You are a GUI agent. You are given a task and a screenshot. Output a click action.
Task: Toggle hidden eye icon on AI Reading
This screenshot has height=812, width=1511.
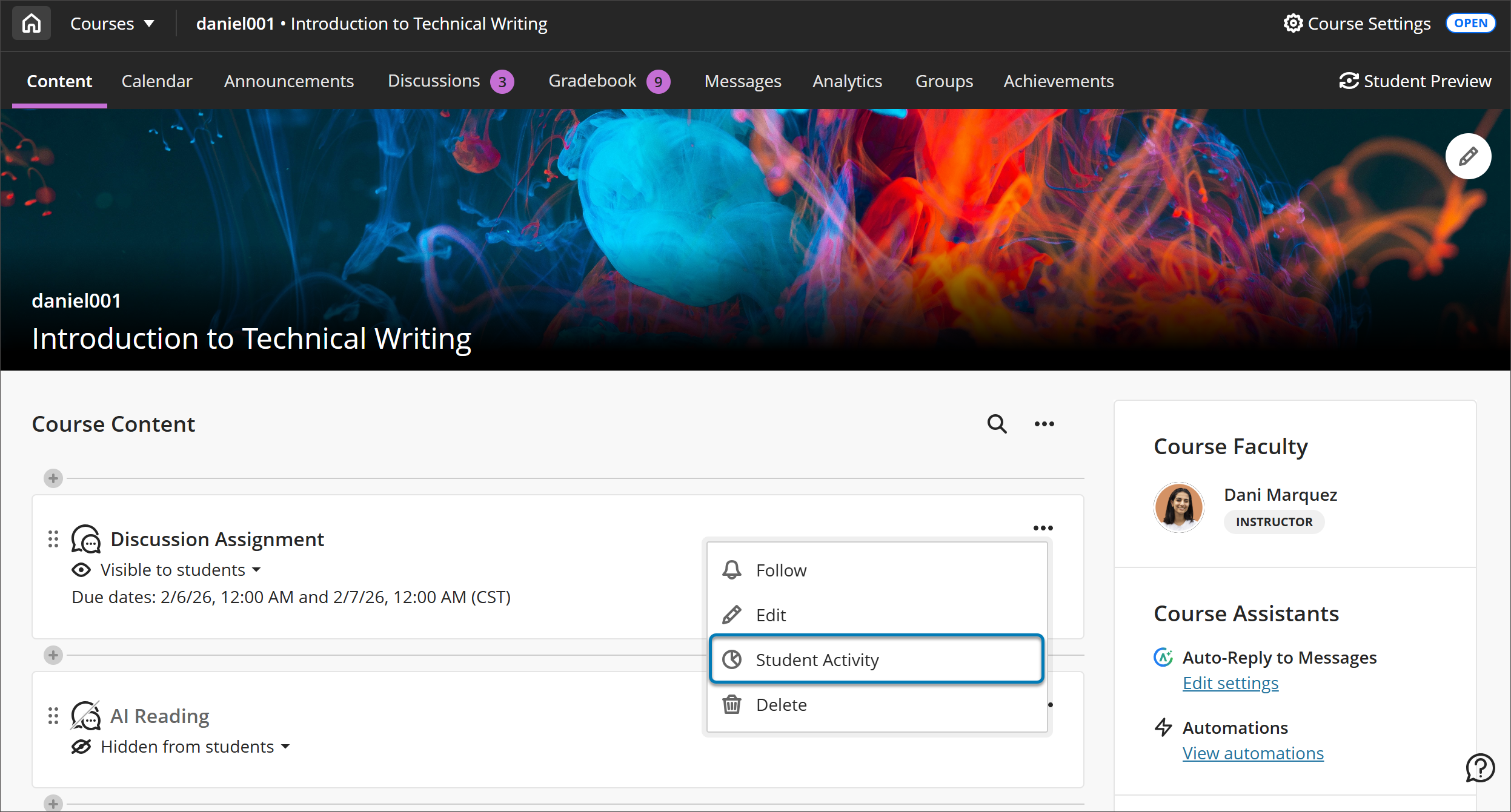(82, 746)
